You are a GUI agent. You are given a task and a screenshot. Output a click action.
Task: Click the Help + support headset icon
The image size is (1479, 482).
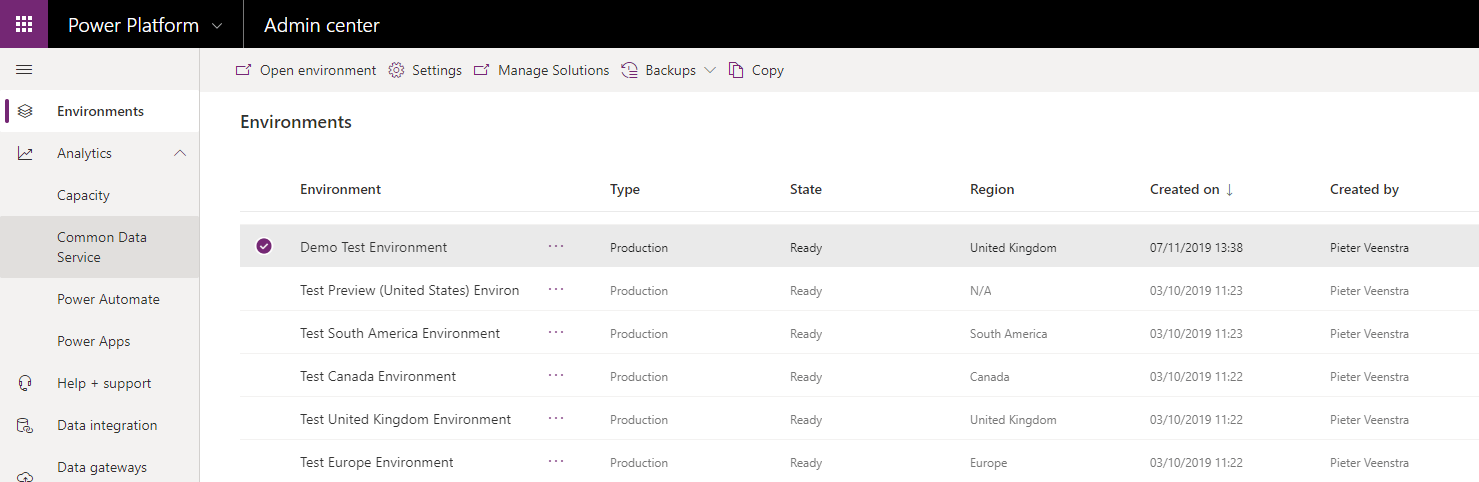tap(25, 383)
